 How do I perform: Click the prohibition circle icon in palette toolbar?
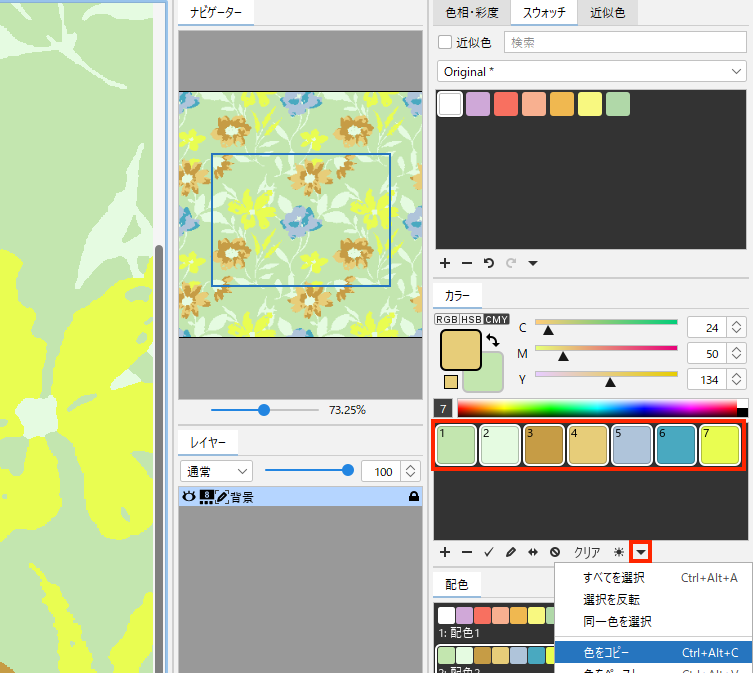coord(555,552)
